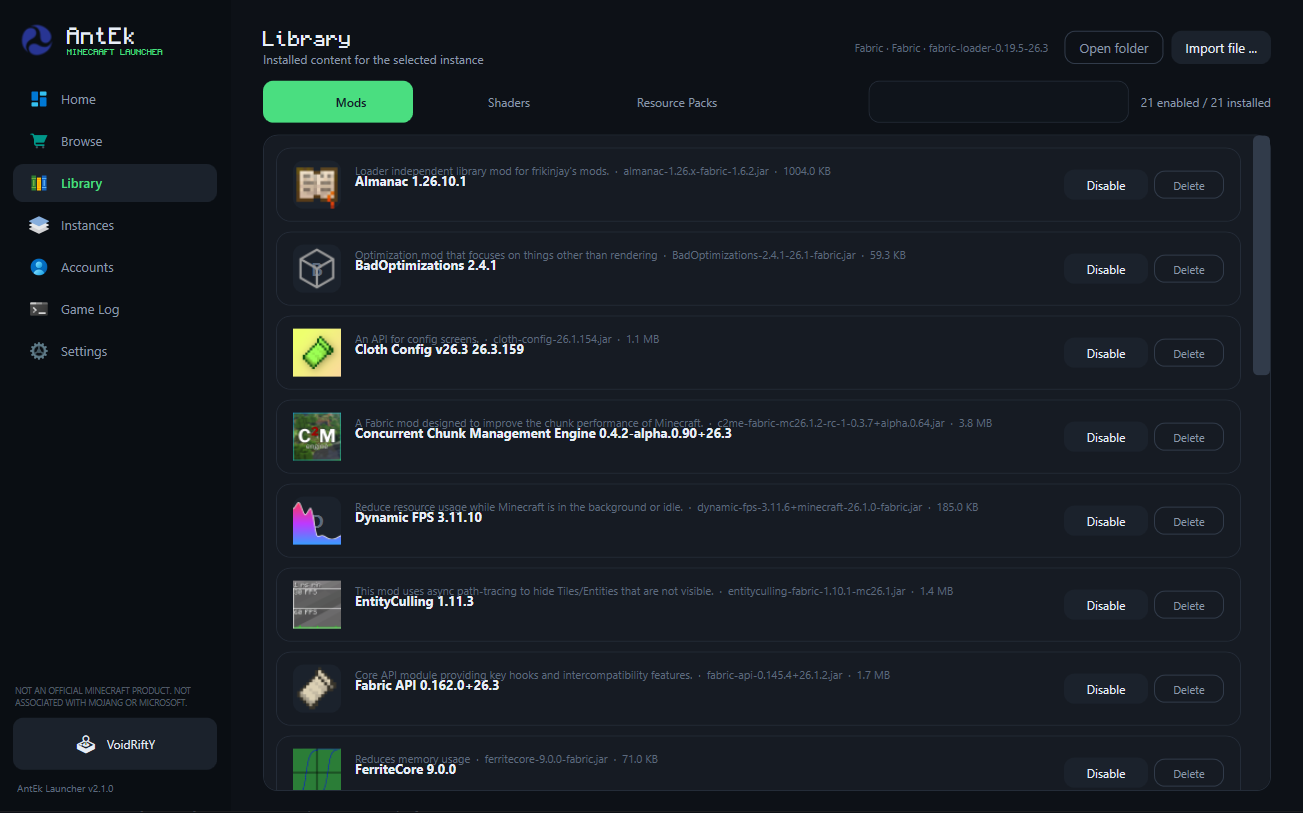Disable the EntityCulling mod

pos(1106,605)
